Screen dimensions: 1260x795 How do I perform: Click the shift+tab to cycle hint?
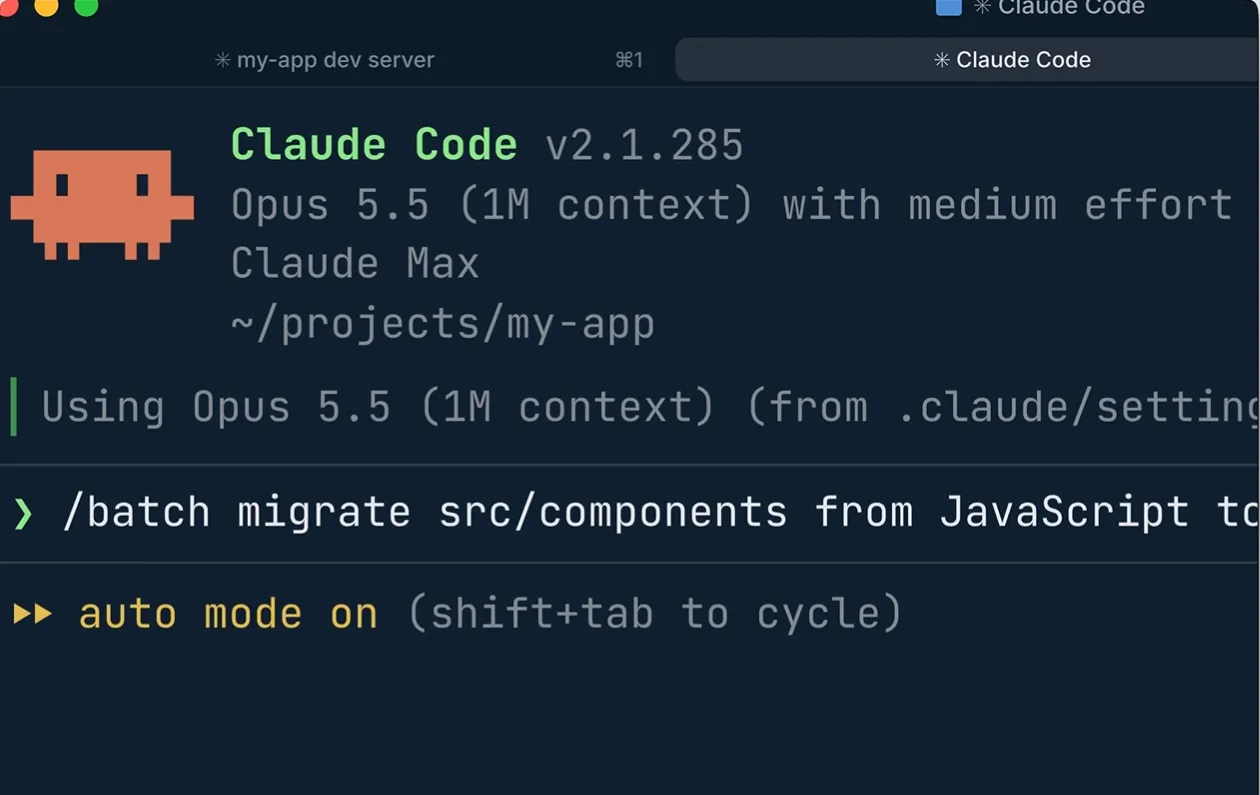(655, 613)
